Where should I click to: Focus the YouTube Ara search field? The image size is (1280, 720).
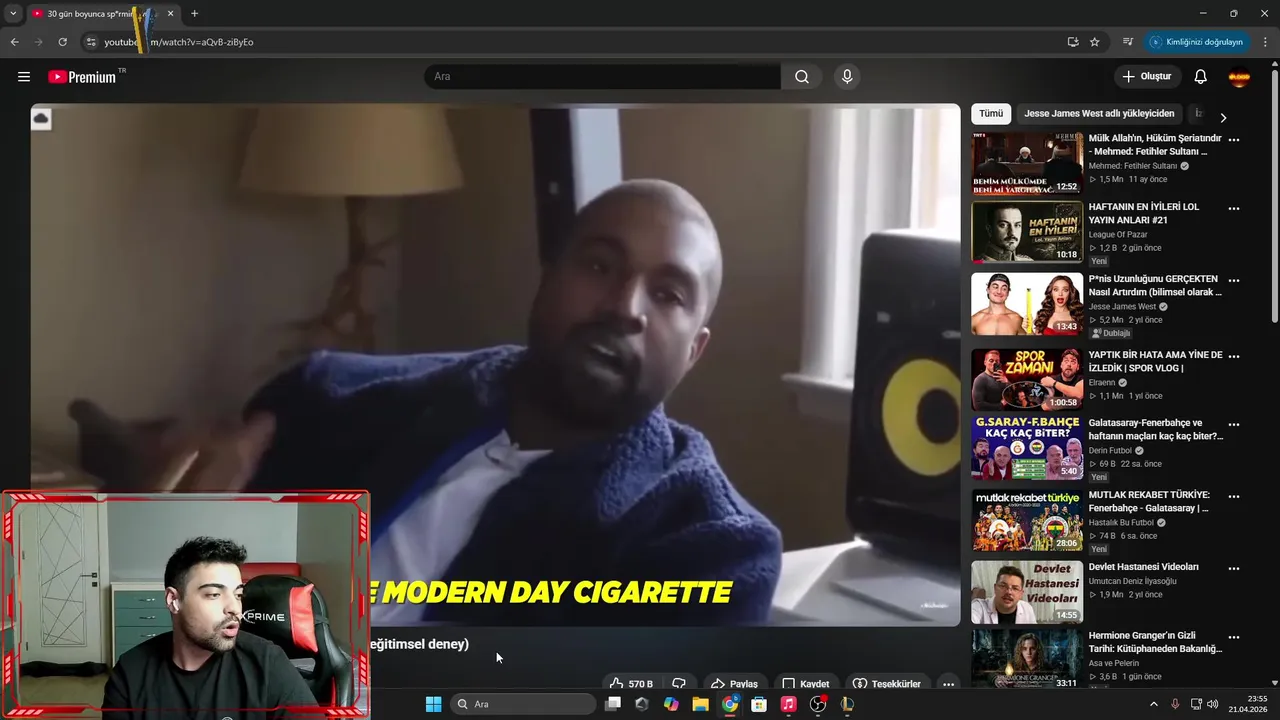[x=602, y=77]
